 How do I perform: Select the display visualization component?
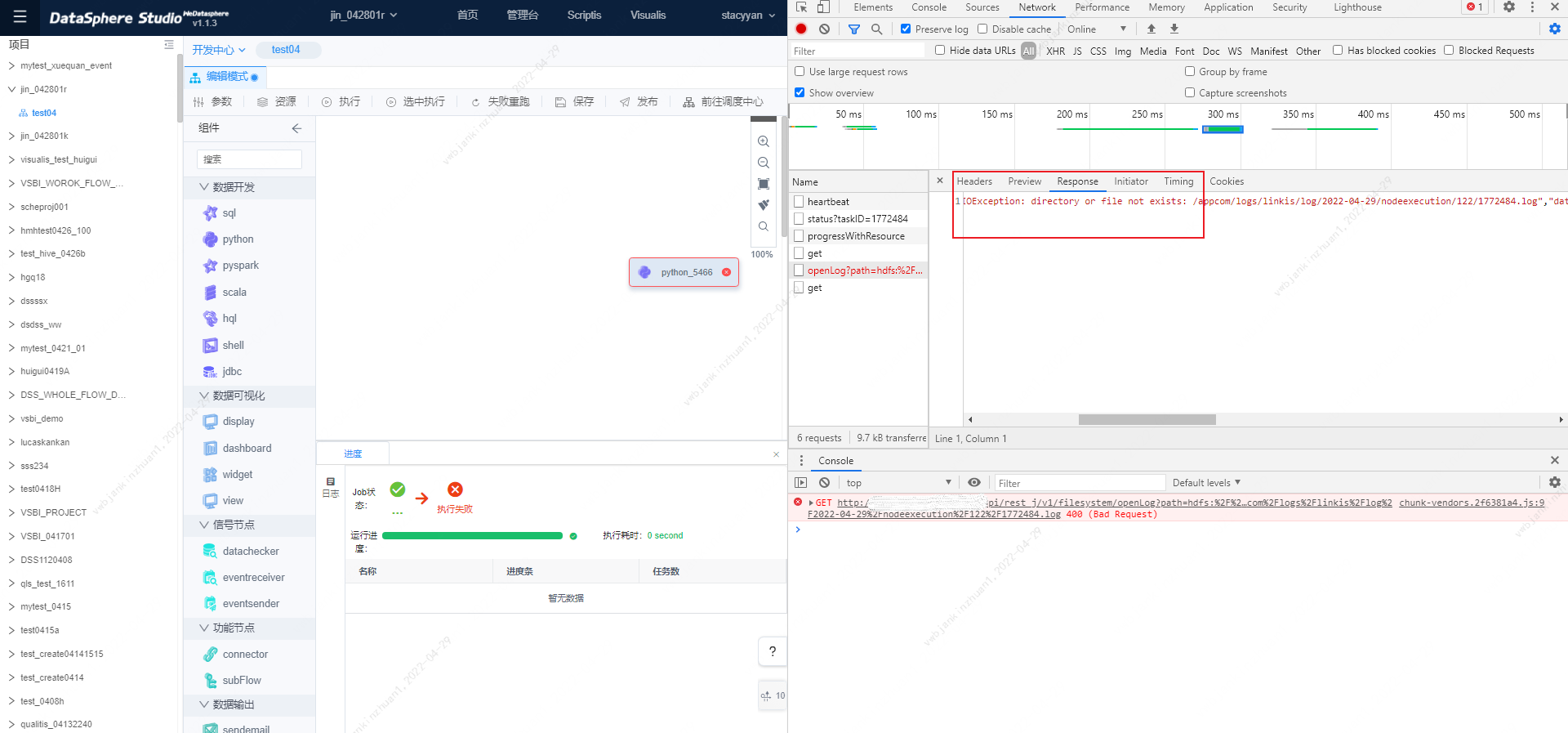pyautogui.click(x=229, y=422)
